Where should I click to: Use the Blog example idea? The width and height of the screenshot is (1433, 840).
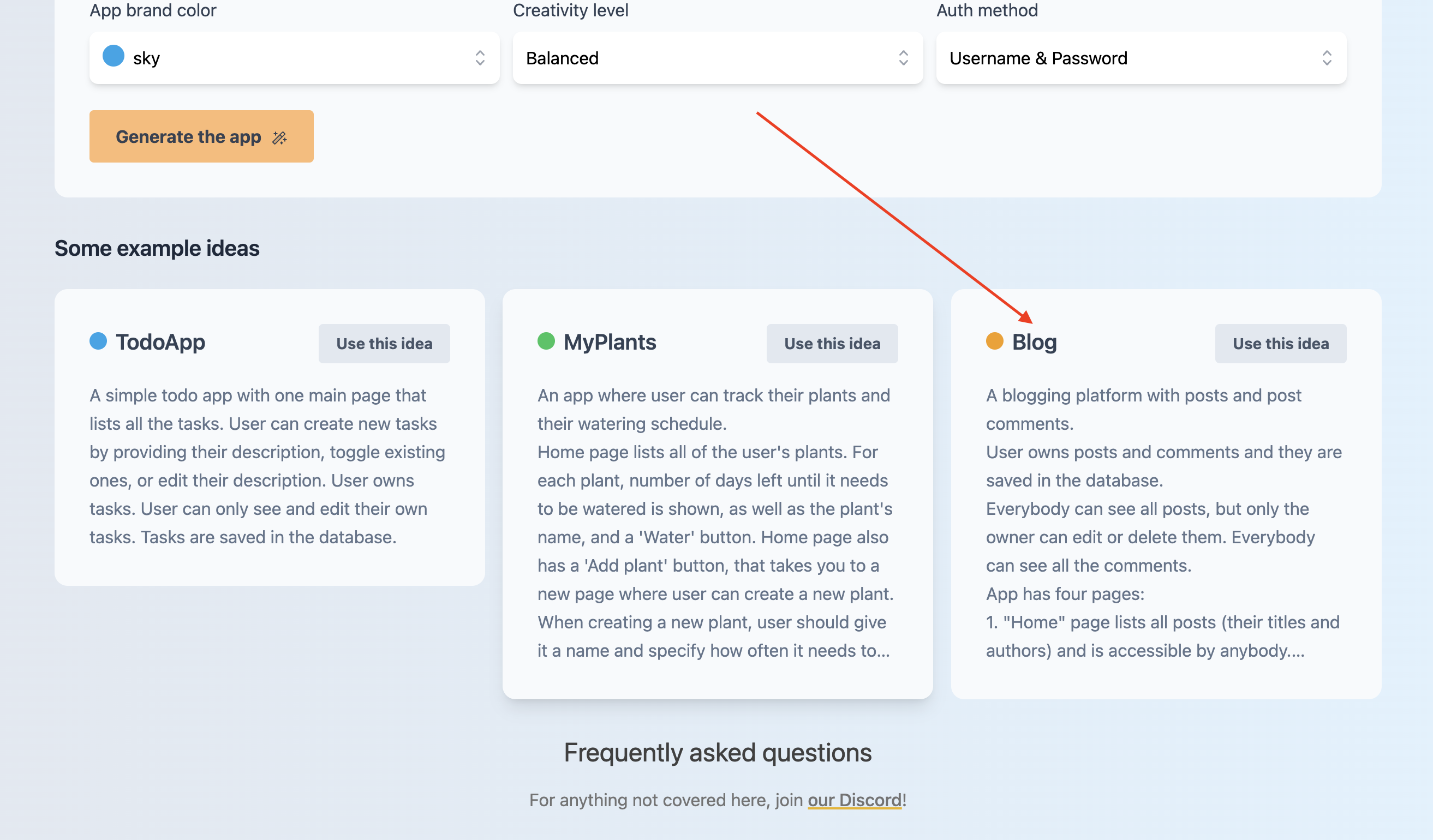point(1280,344)
